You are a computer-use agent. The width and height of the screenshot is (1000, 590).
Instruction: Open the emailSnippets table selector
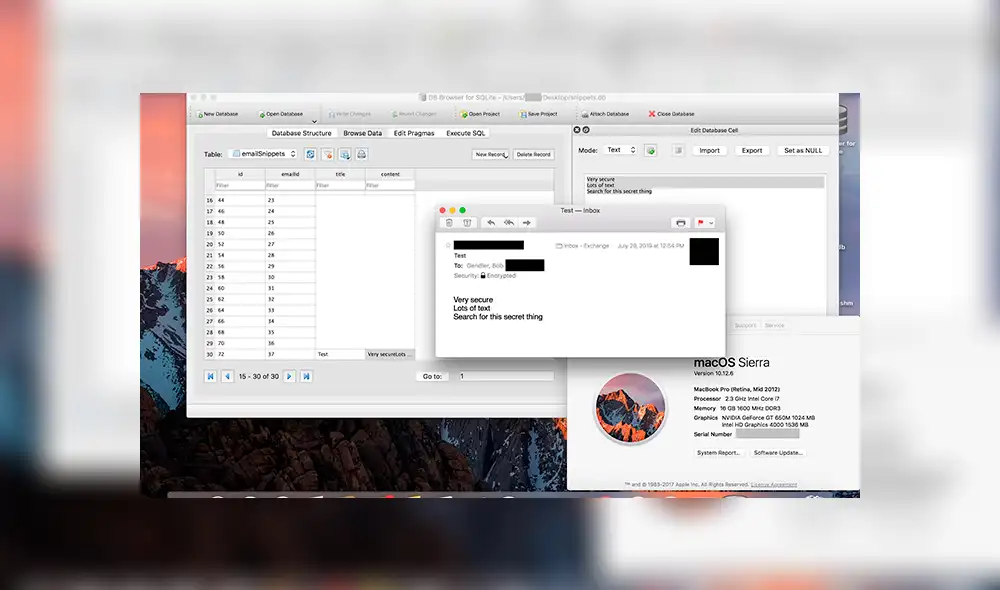[x=262, y=154]
